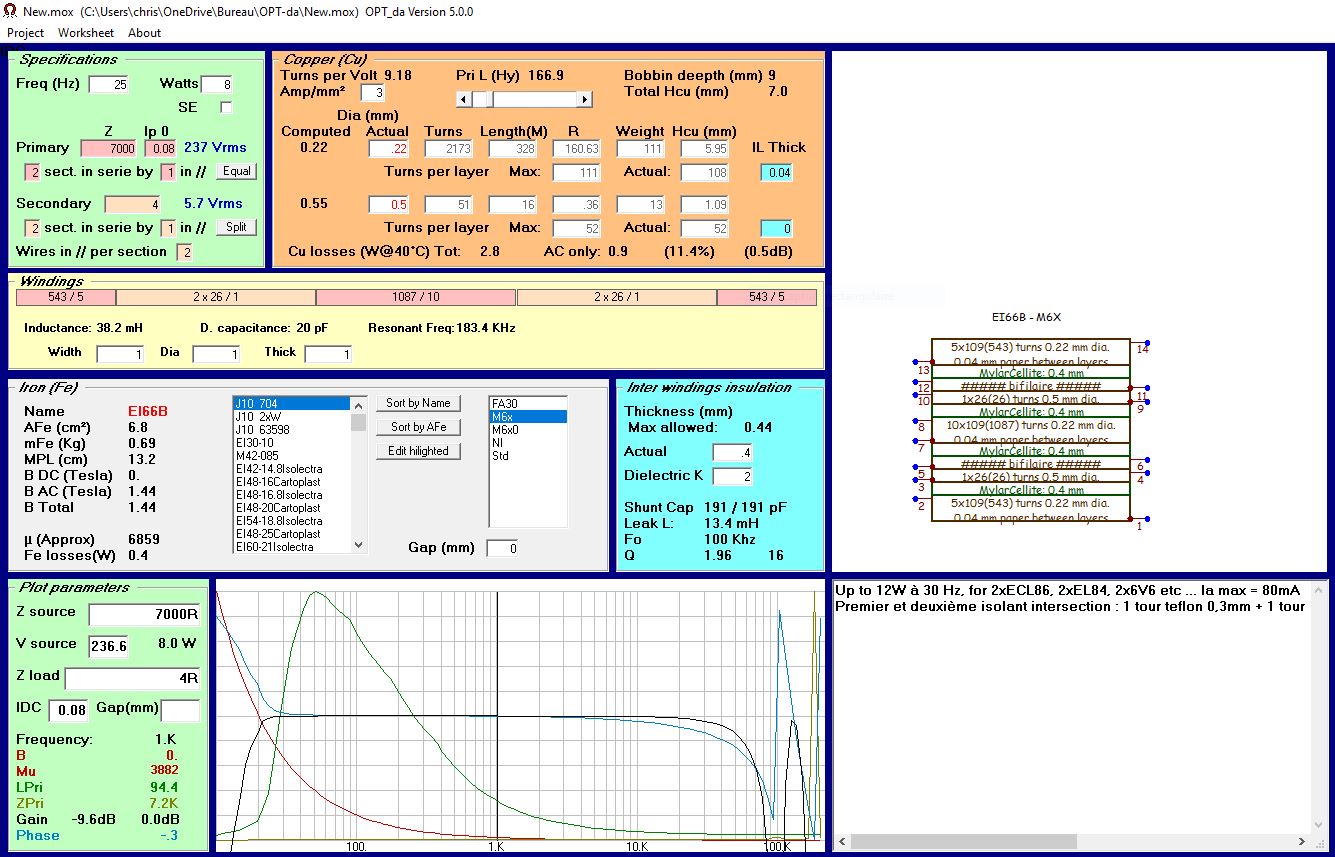Click the Z load field 4R
This screenshot has height=857, width=1335.
[x=132, y=678]
